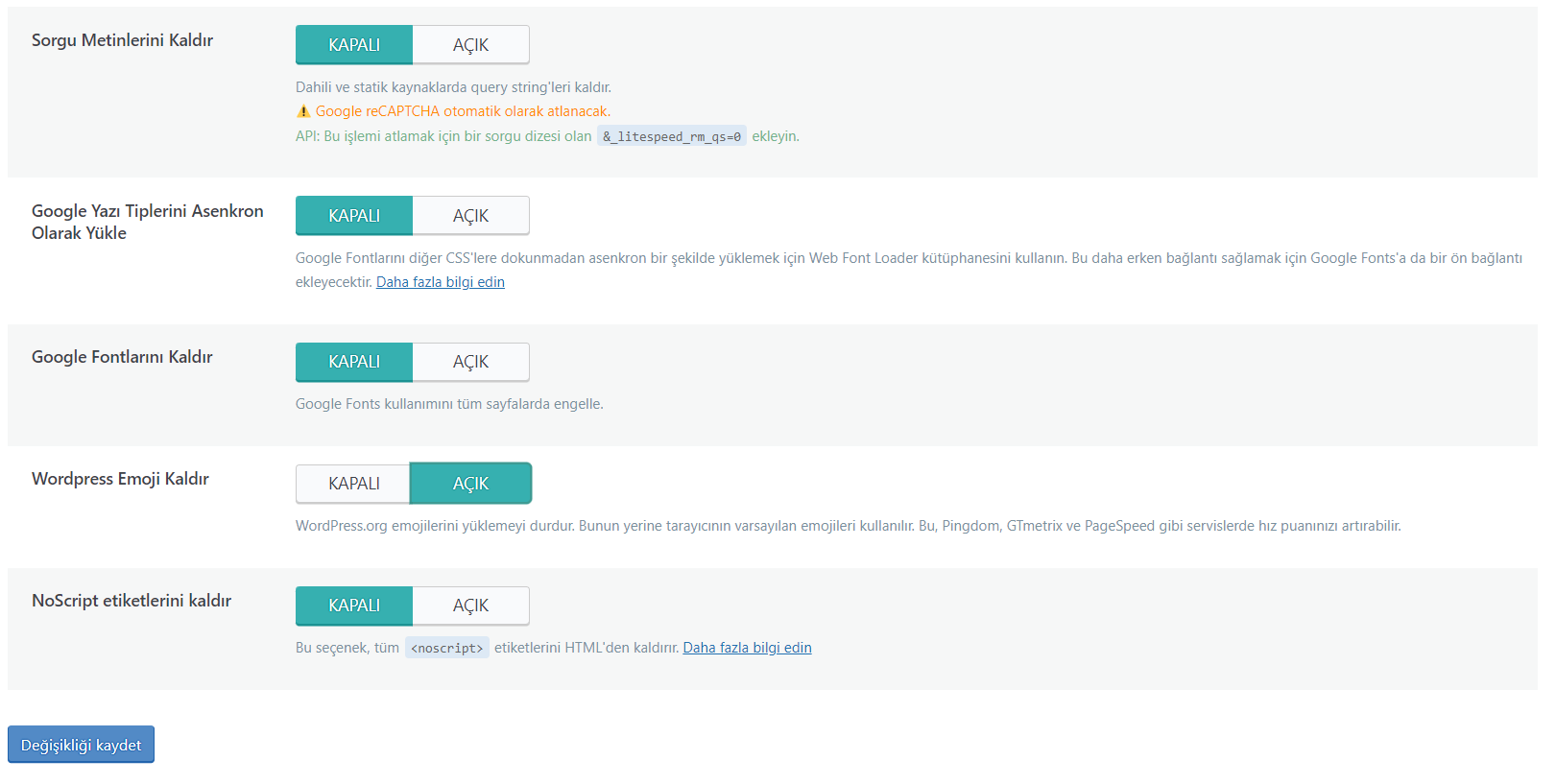Set NoScript etiketlerini kaldır to AÇIK

tap(471, 606)
